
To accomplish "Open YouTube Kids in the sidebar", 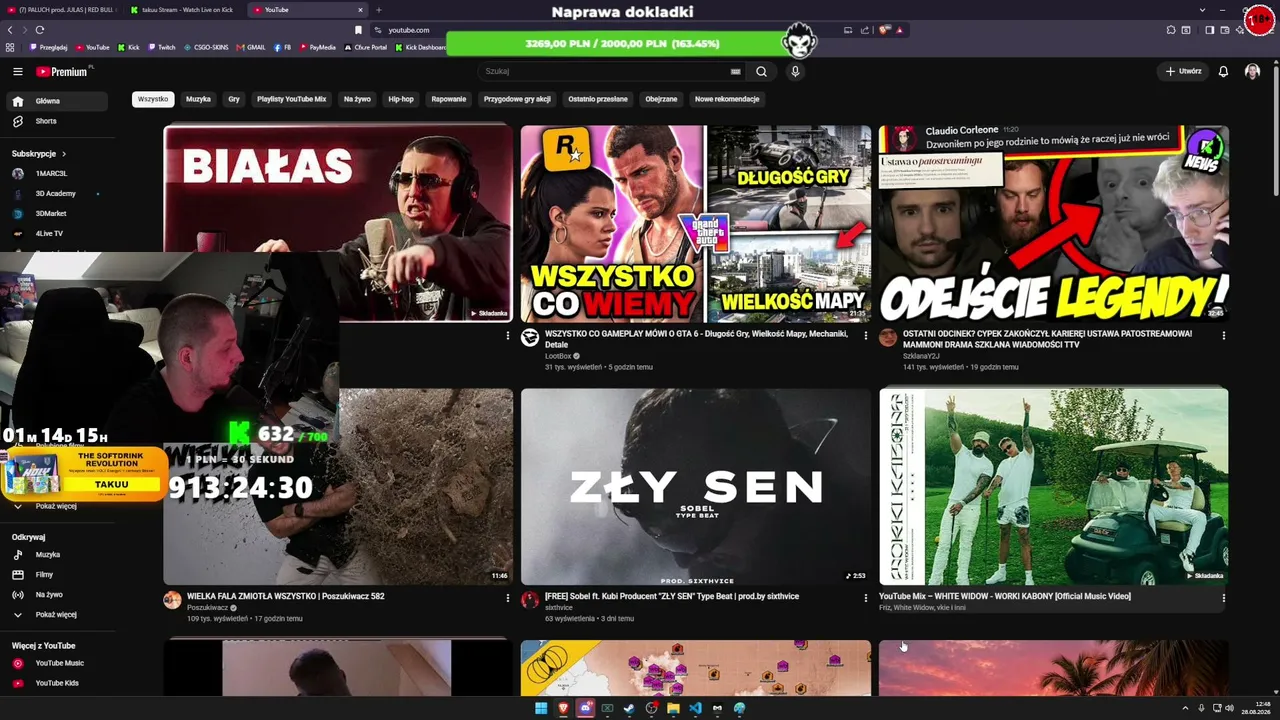I will pyautogui.click(x=58, y=683).
